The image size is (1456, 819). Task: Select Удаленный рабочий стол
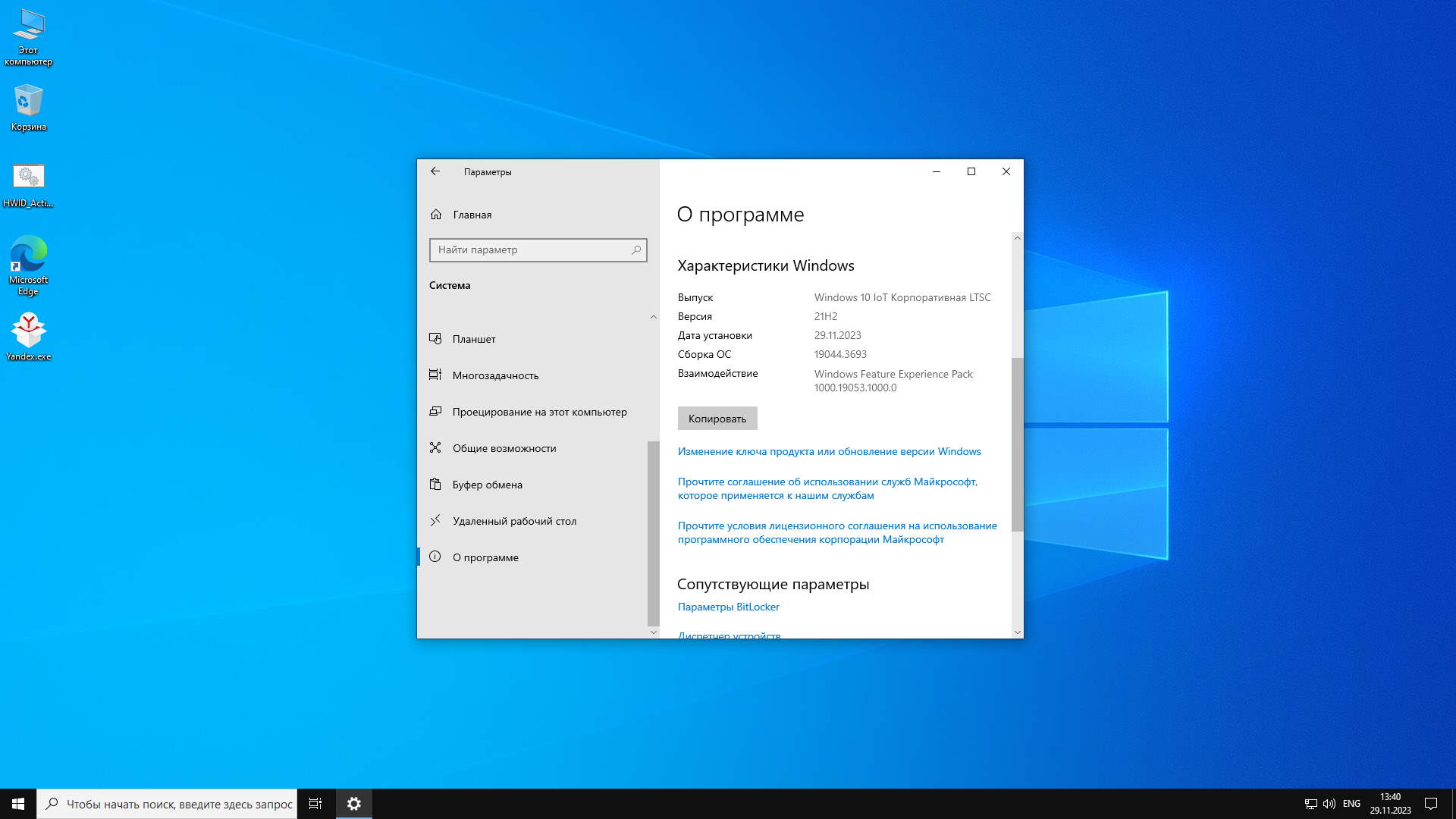click(x=514, y=521)
